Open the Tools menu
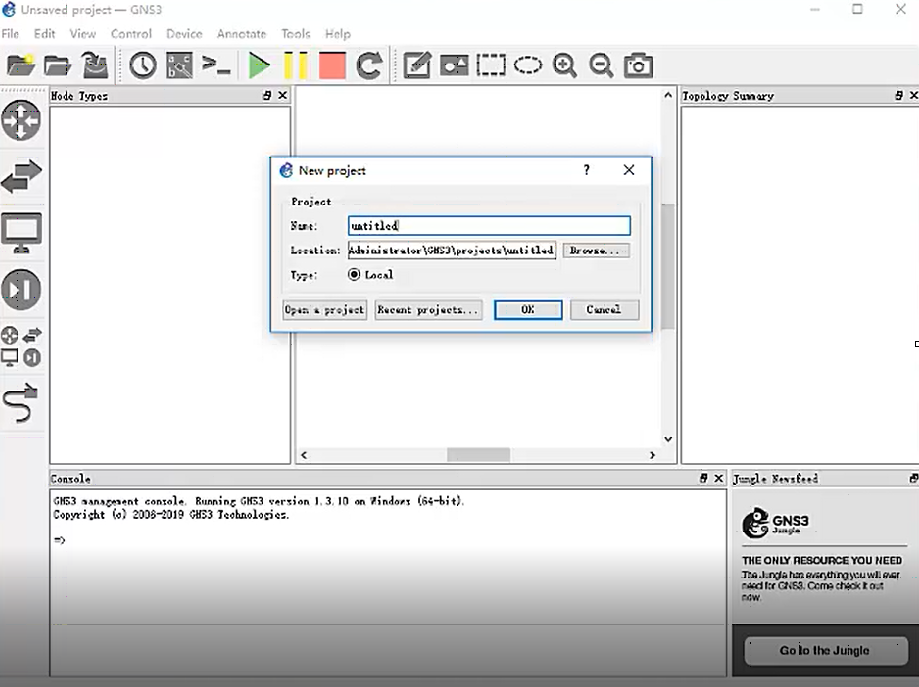 [295, 34]
